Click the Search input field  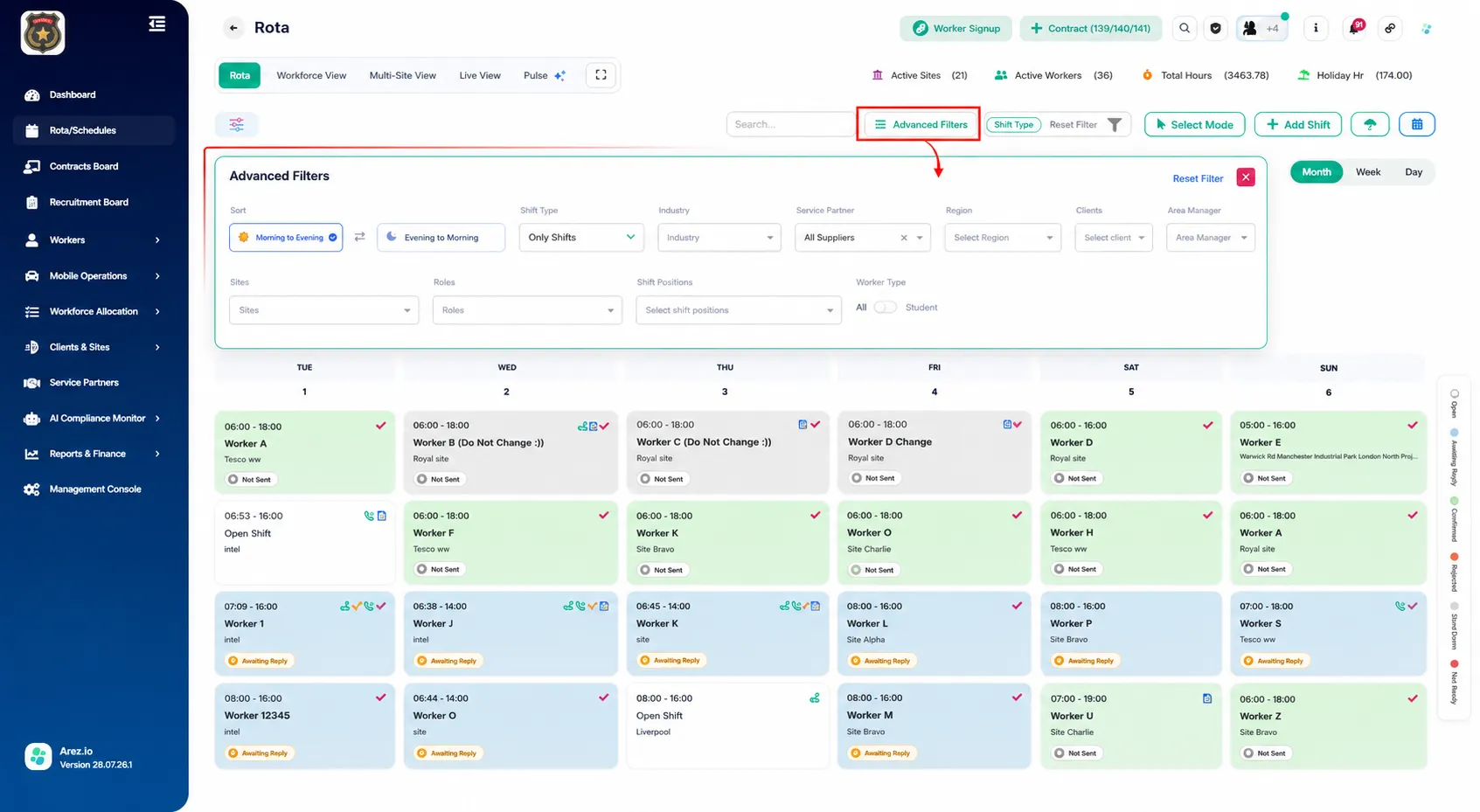click(x=790, y=124)
